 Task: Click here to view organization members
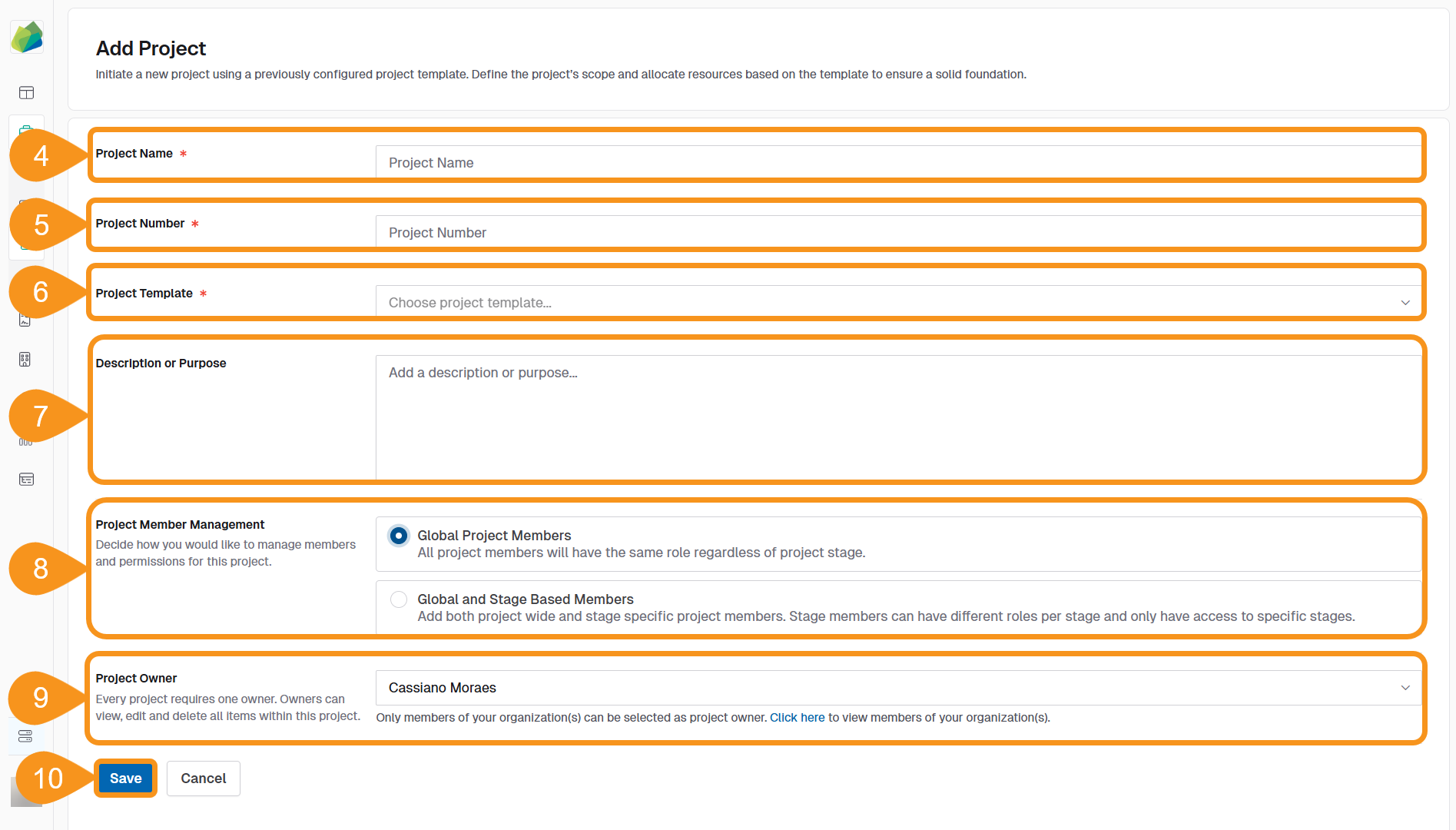(797, 717)
